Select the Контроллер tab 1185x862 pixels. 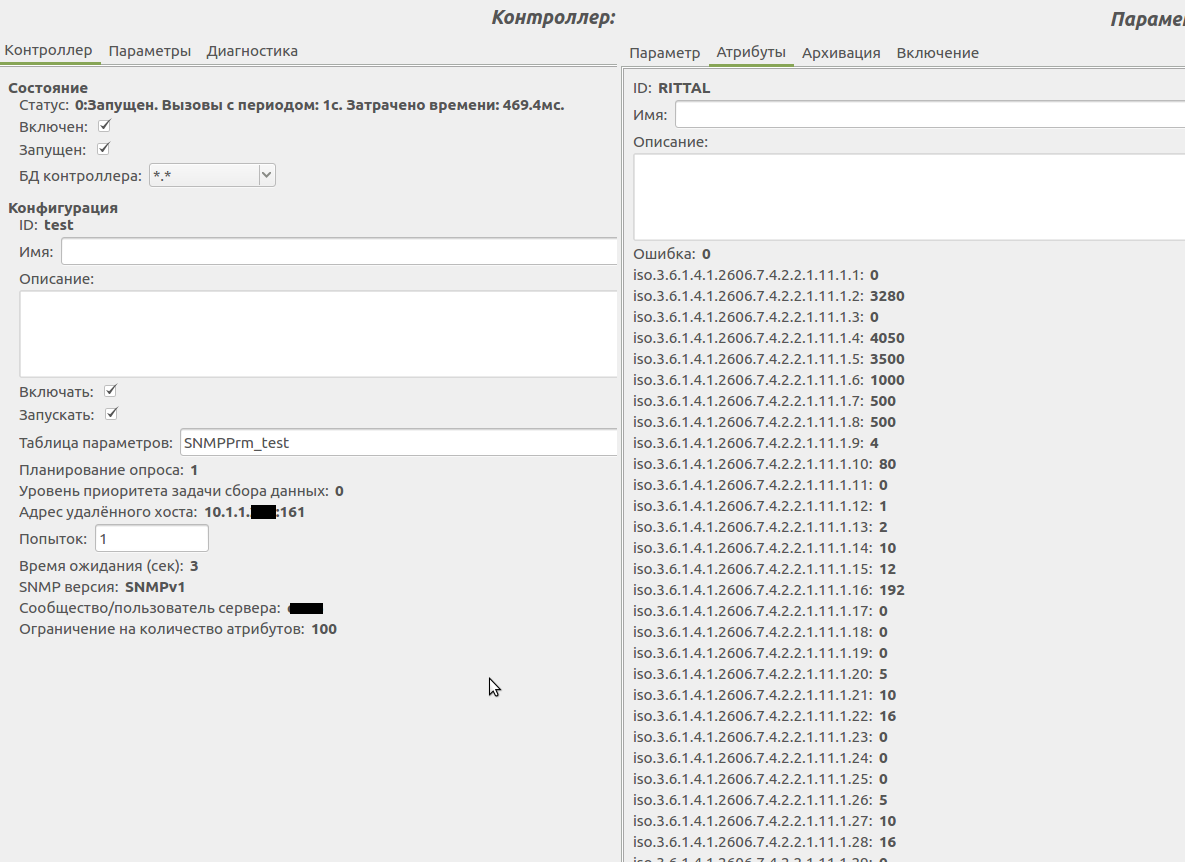click(x=48, y=51)
